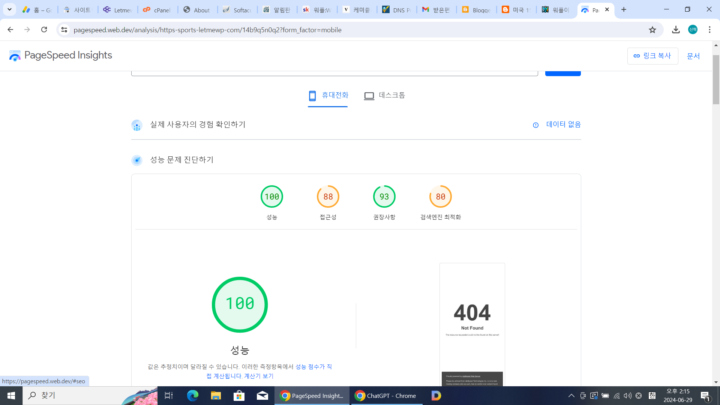Viewport: 720px width, 405px height.
Task: Jump to 권장사항 score 93 gauge
Action: (384, 197)
